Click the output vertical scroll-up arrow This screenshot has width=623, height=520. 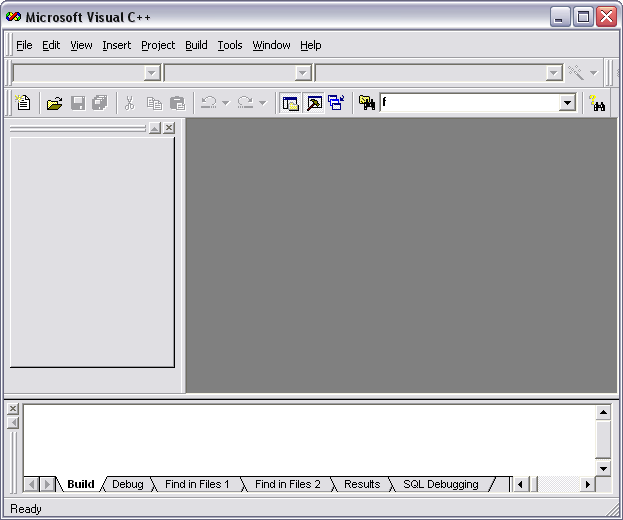point(603,412)
